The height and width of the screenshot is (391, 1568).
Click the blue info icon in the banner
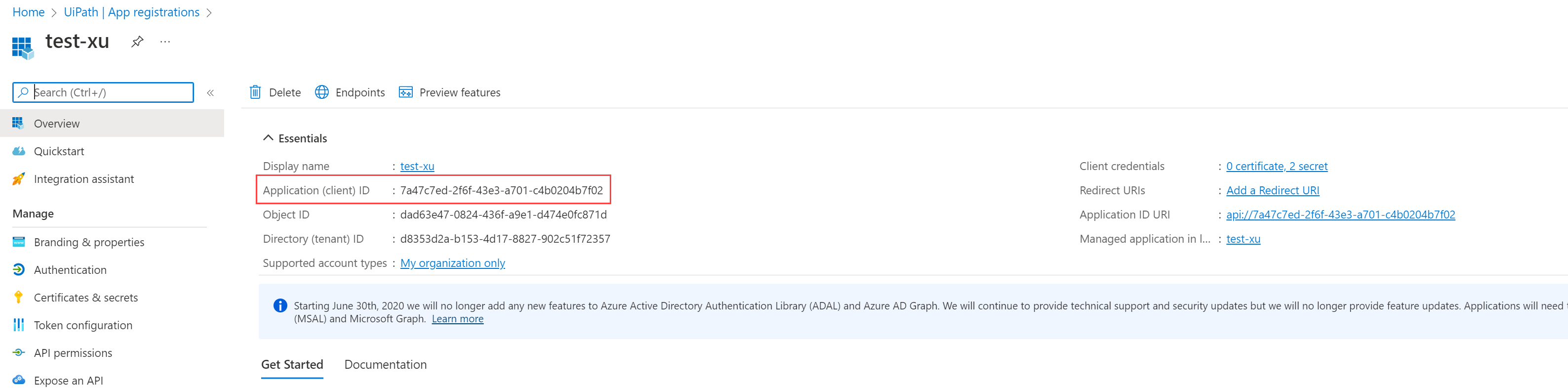280,305
